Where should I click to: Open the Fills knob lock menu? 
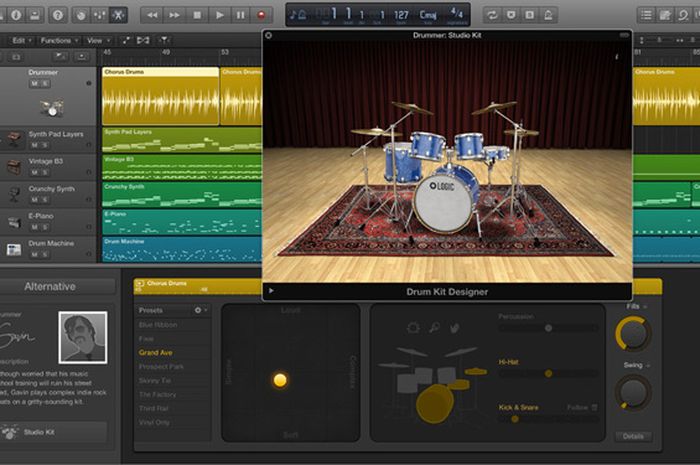pyautogui.click(x=645, y=307)
